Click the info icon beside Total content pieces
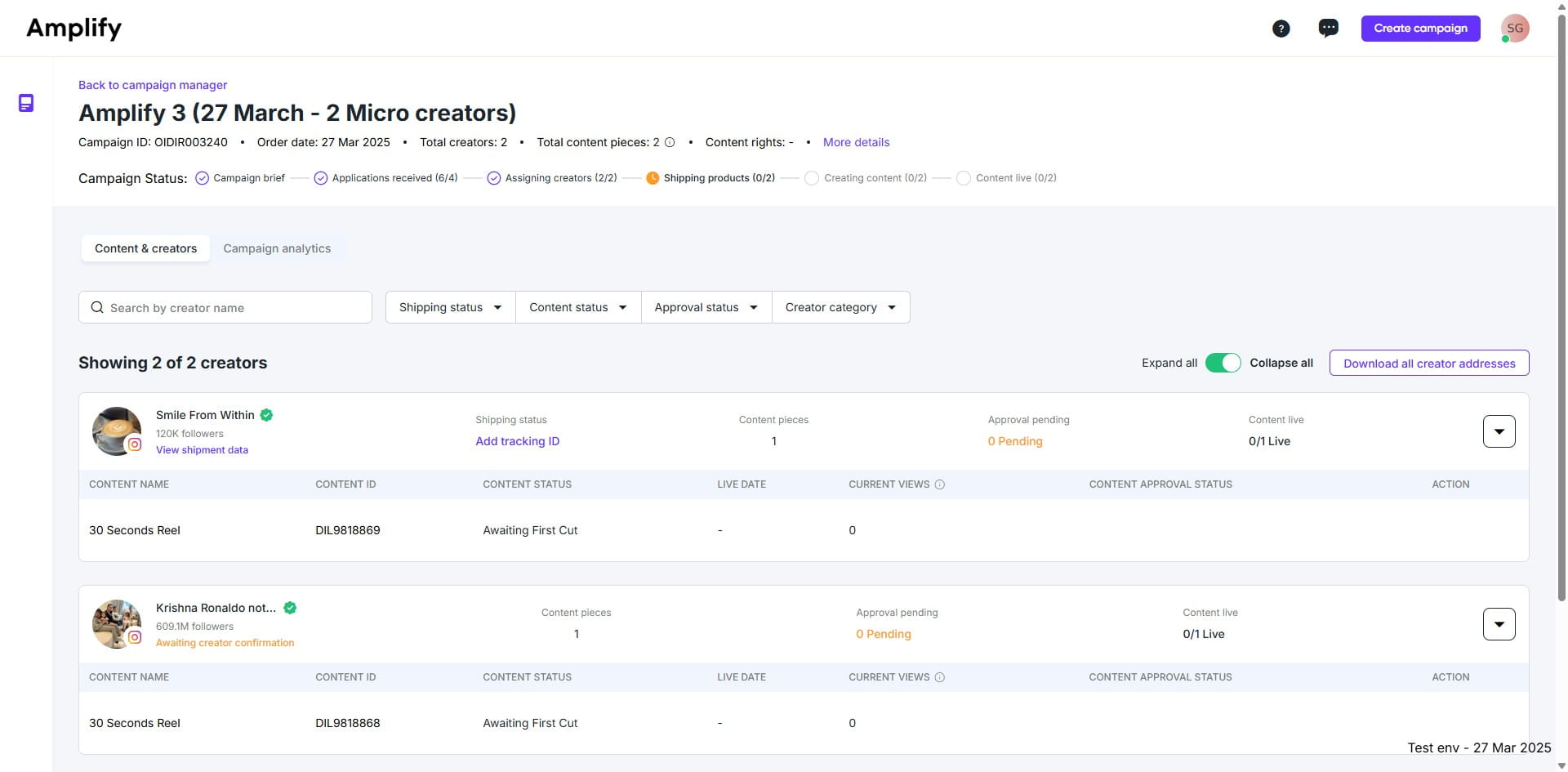This screenshot has height=772, width=1568. 670,142
